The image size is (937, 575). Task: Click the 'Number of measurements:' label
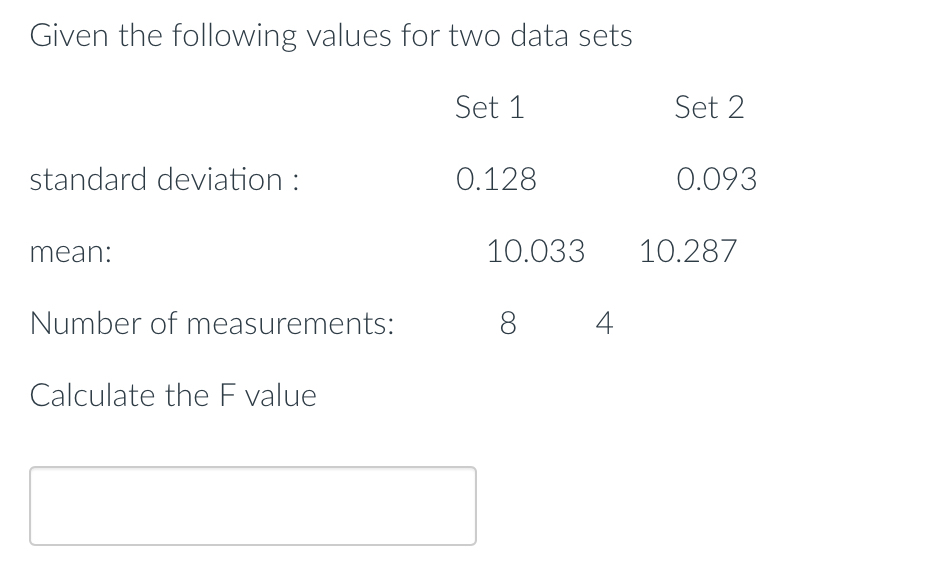212,324
